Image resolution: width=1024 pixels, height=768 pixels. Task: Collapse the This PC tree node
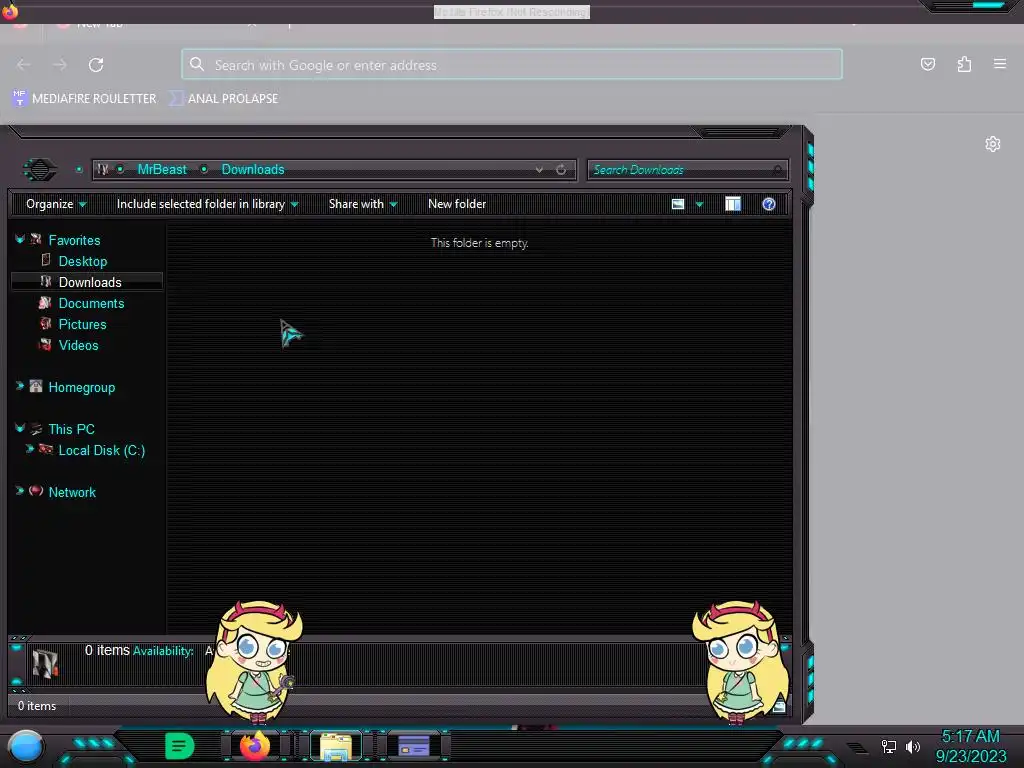coord(20,428)
